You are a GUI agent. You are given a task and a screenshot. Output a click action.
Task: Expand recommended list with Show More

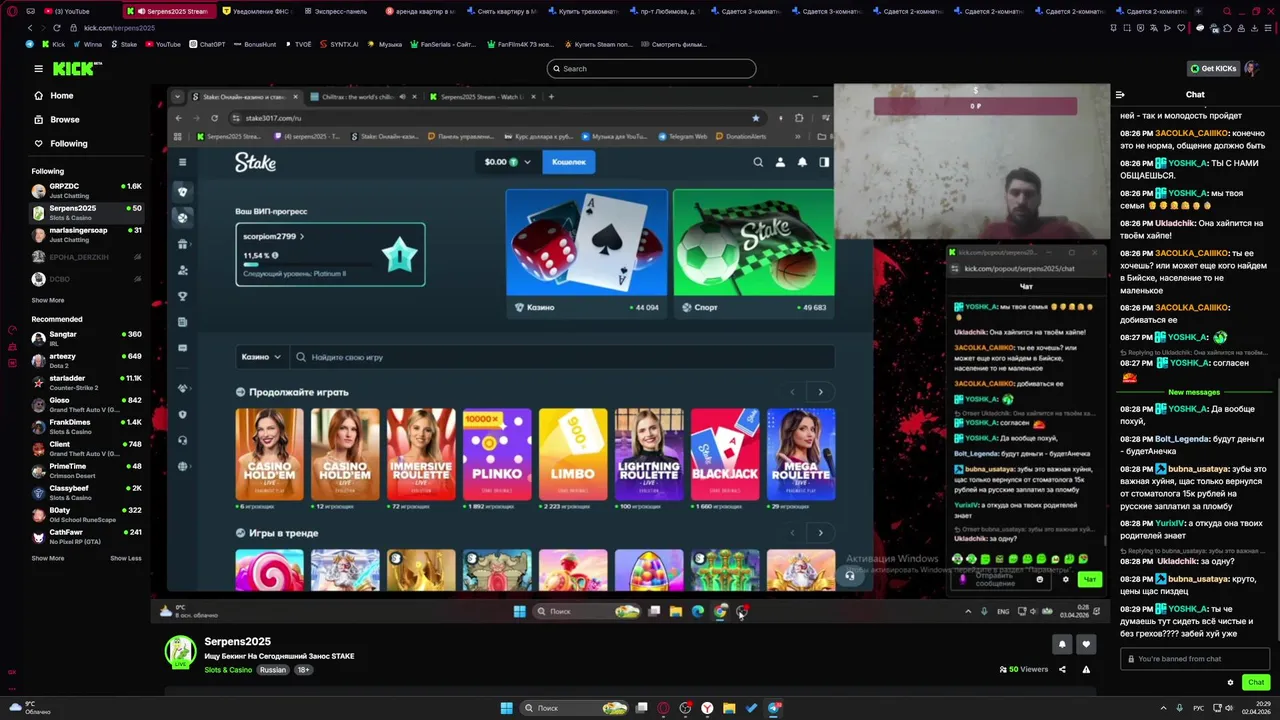pyautogui.click(x=47, y=558)
